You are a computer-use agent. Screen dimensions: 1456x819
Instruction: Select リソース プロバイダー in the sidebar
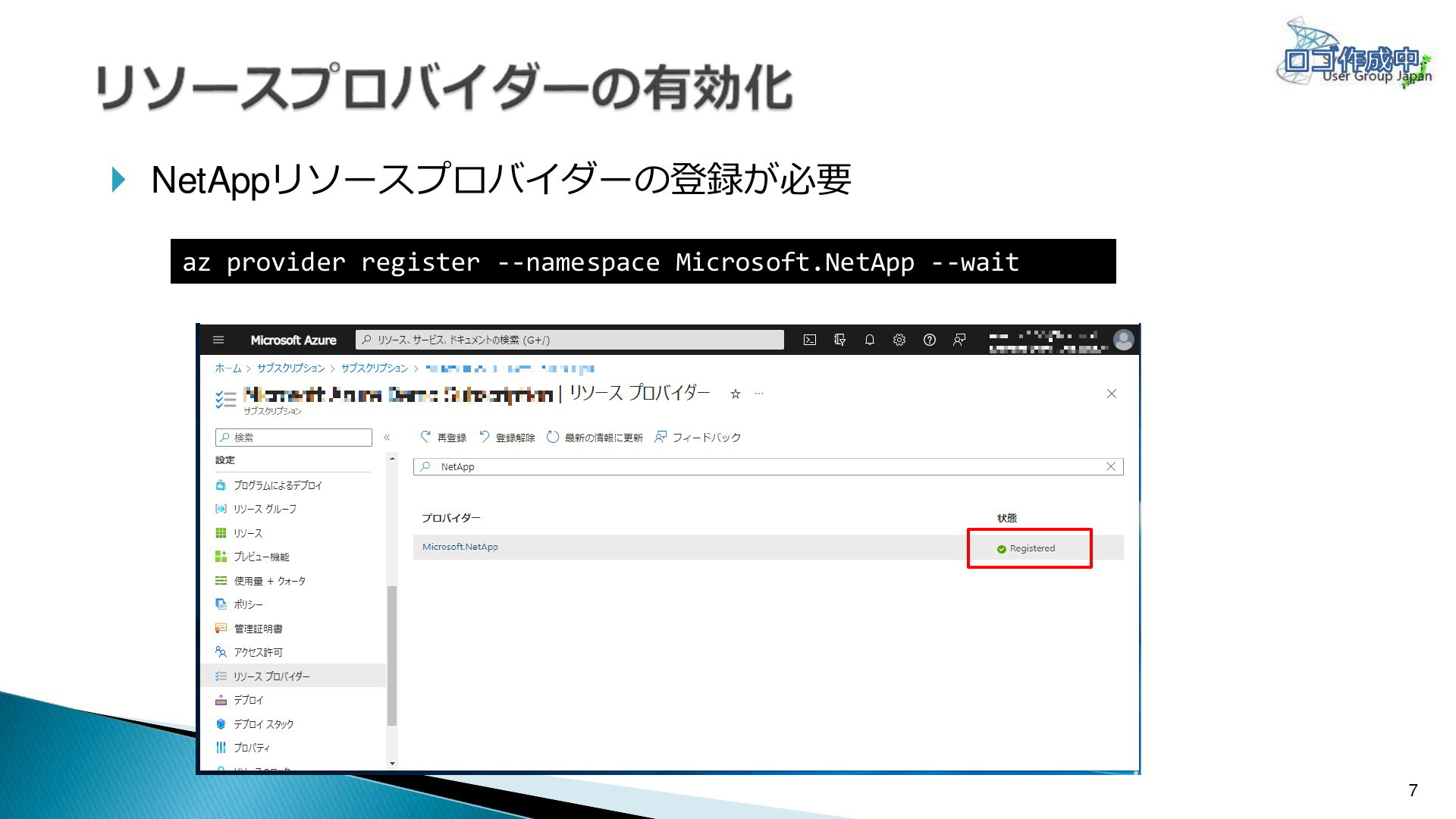point(293,676)
